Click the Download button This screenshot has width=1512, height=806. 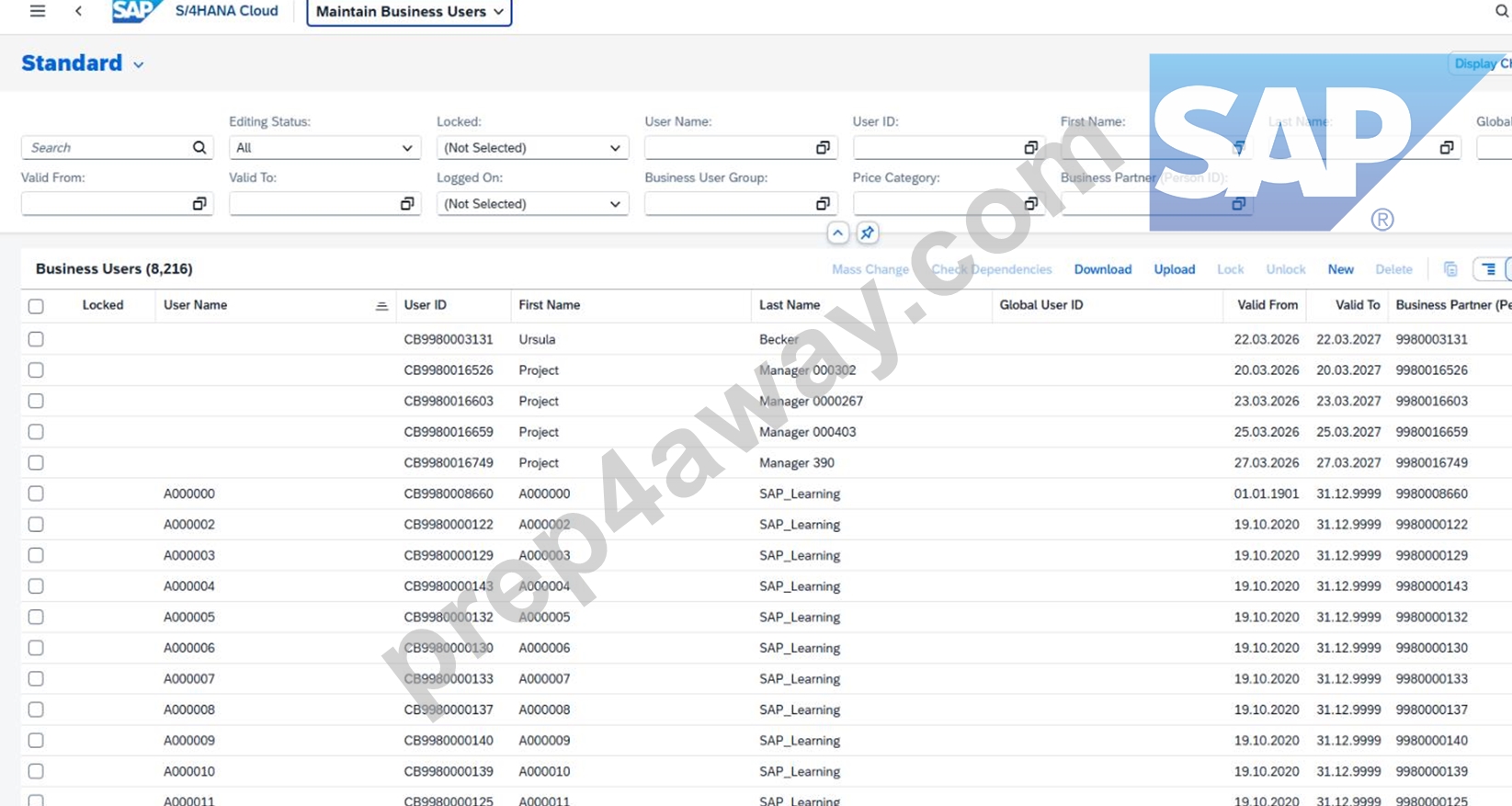tap(1102, 269)
